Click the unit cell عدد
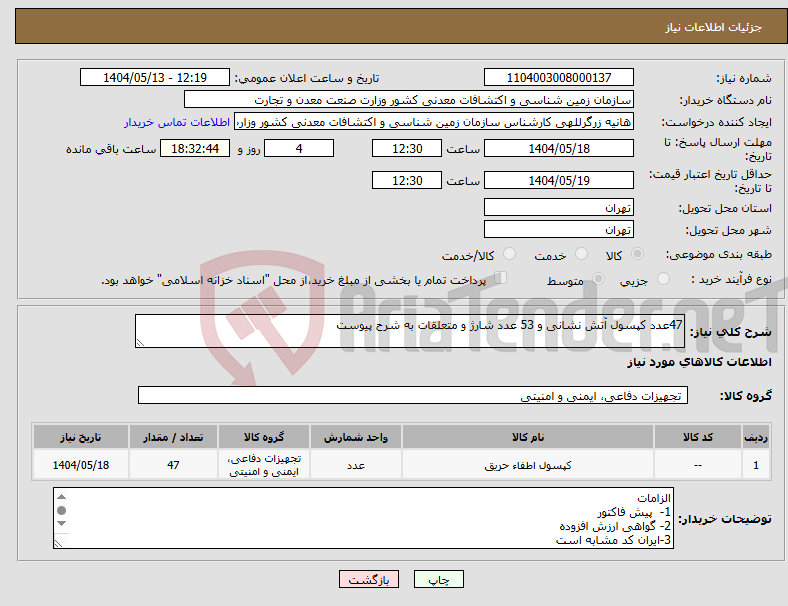This screenshot has width=788, height=606. point(356,465)
